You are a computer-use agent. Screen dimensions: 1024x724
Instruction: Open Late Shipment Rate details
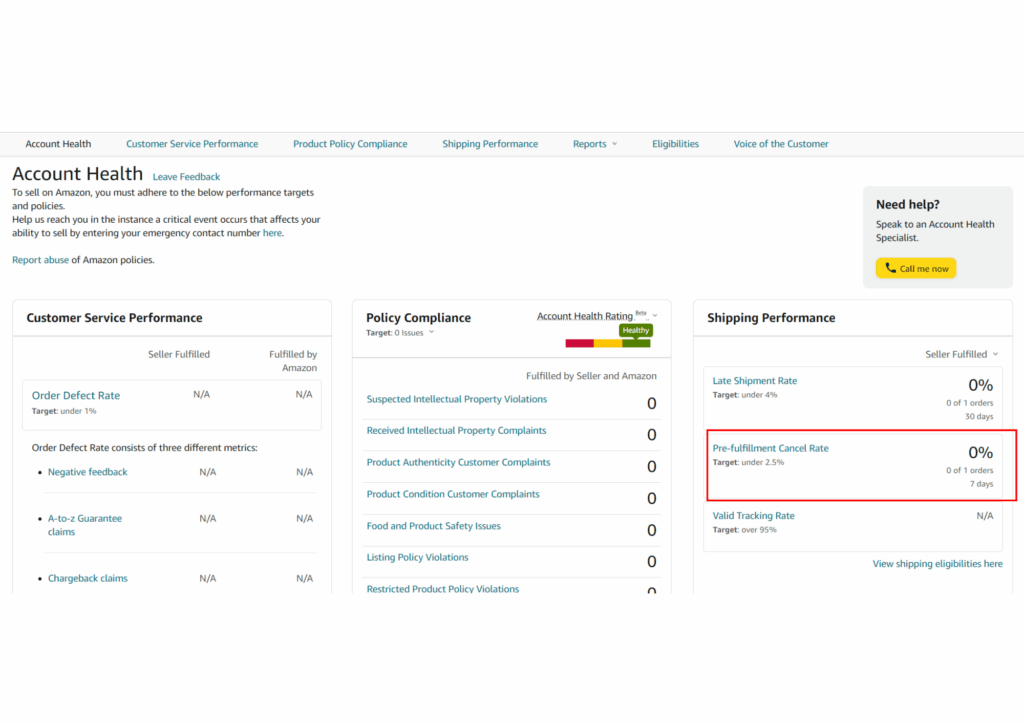point(754,381)
